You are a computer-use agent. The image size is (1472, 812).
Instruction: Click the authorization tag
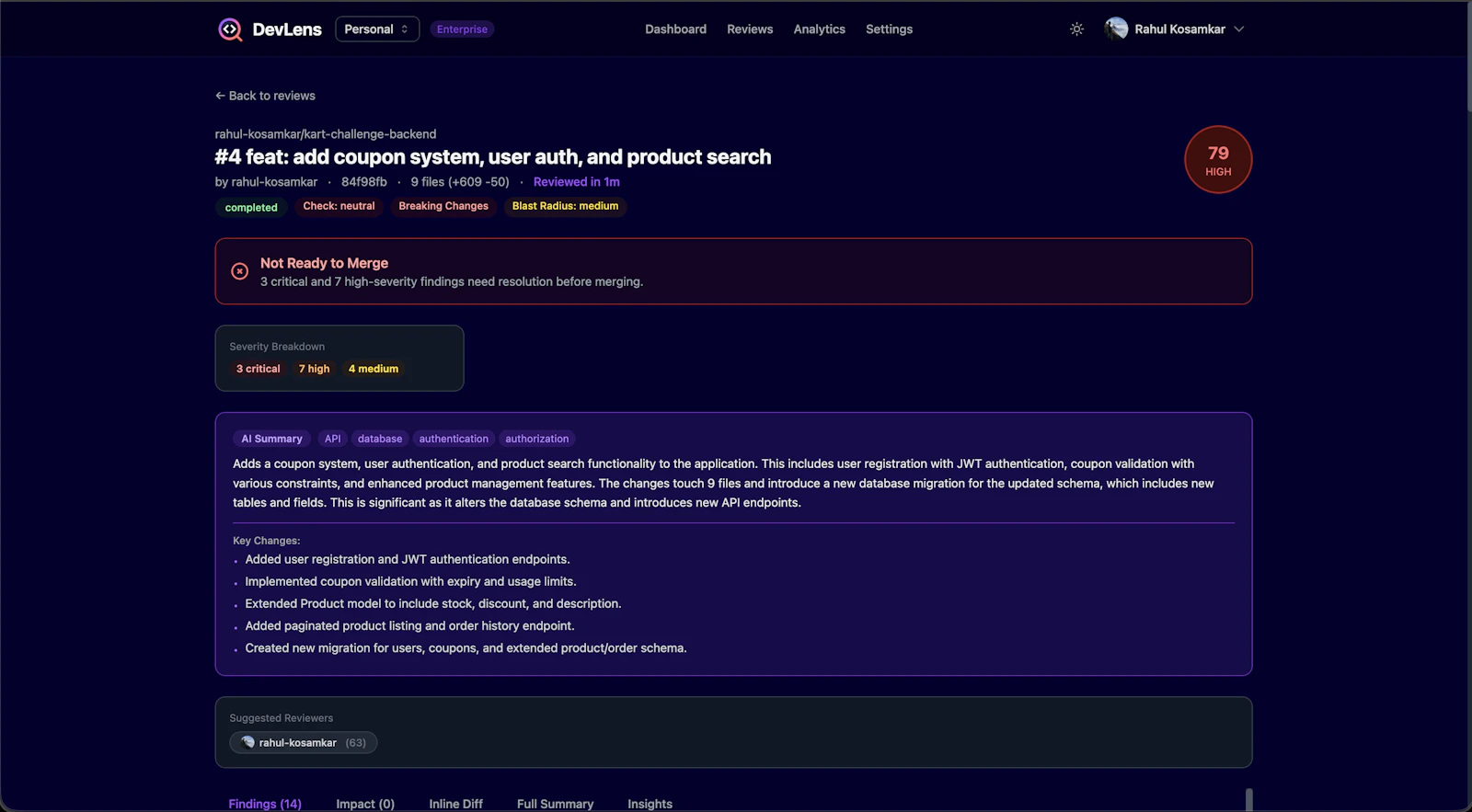[537, 439]
